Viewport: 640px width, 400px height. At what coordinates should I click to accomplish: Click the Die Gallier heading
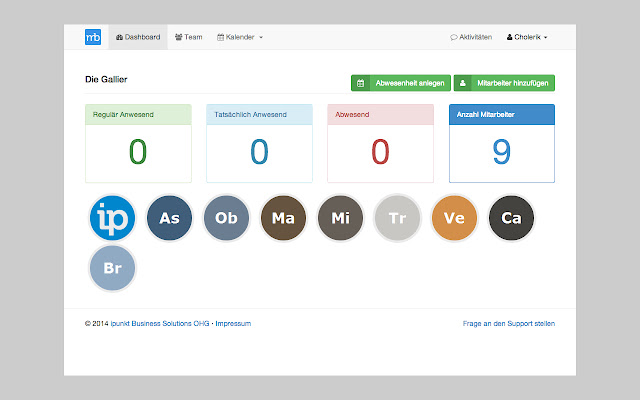(x=106, y=80)
